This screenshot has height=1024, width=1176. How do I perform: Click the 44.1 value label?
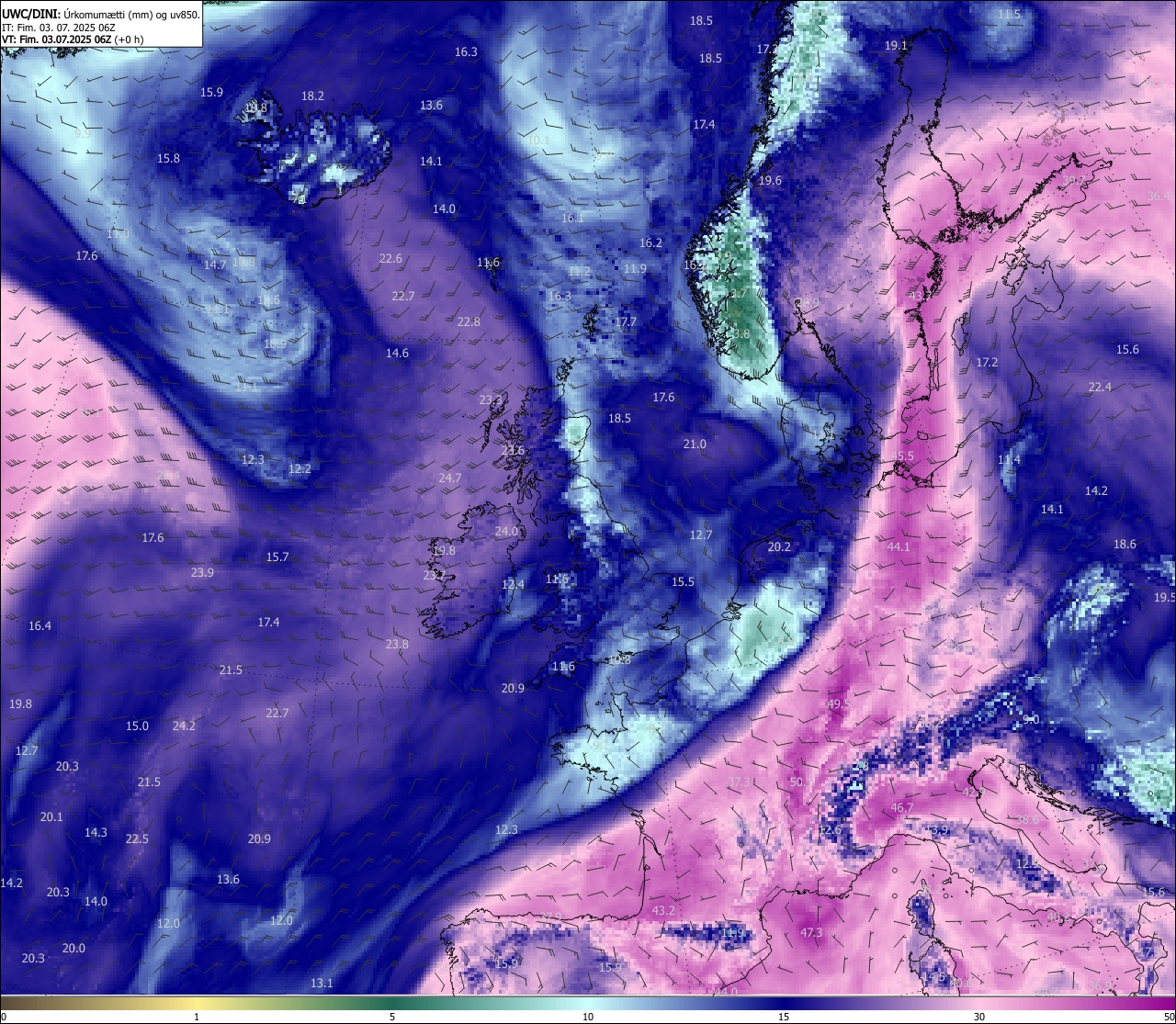tap(899, 546)
